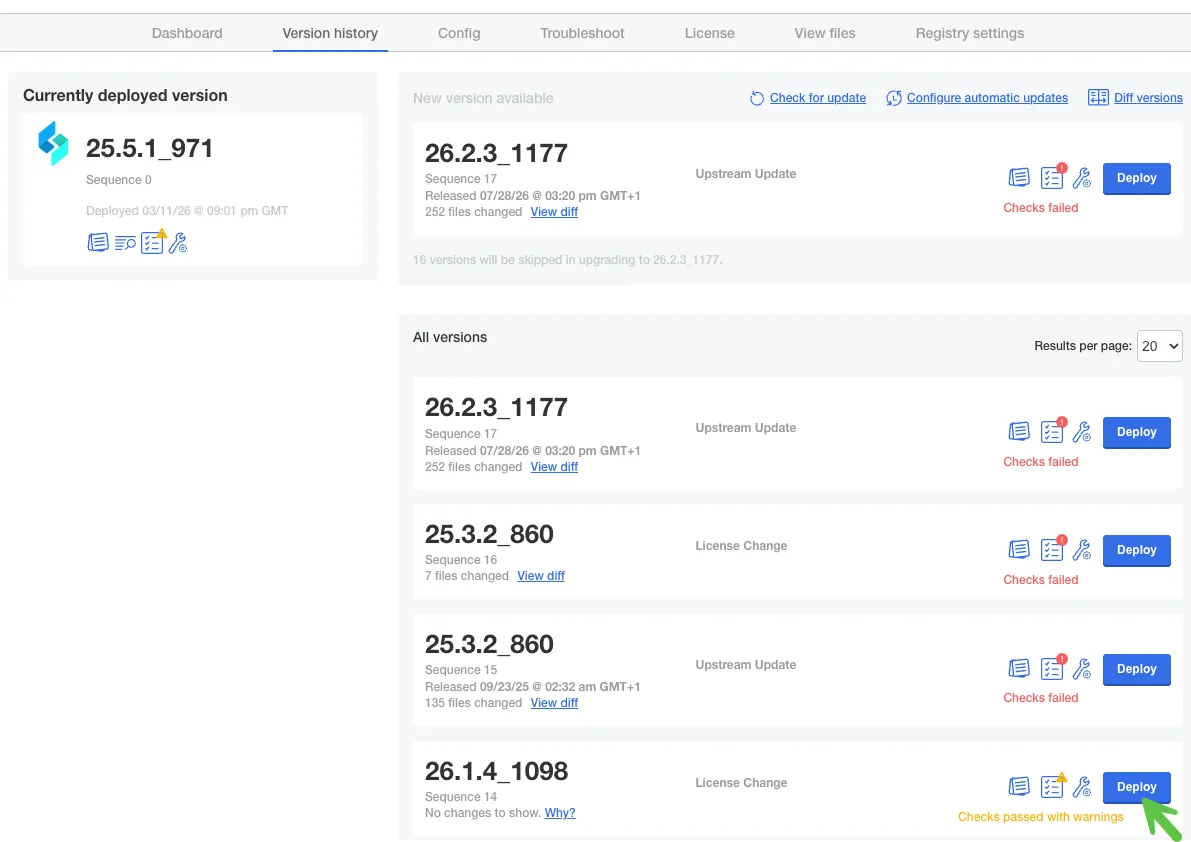Image resolution: width=1191 pixels, height=842 pixels.
Task: Select the License tab
Action: pyautogui.click(x=709, y=33)
